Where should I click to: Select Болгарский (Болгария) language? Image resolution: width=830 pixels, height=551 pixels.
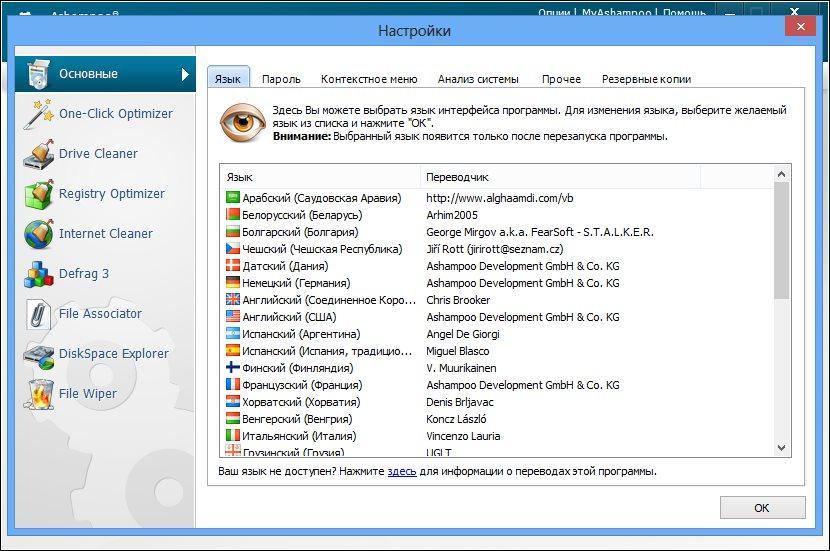[300, 232]
